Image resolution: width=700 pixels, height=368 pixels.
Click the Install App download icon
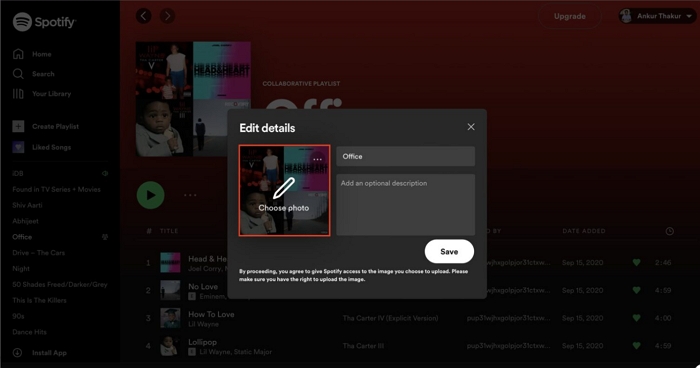(x=17, y=352)
